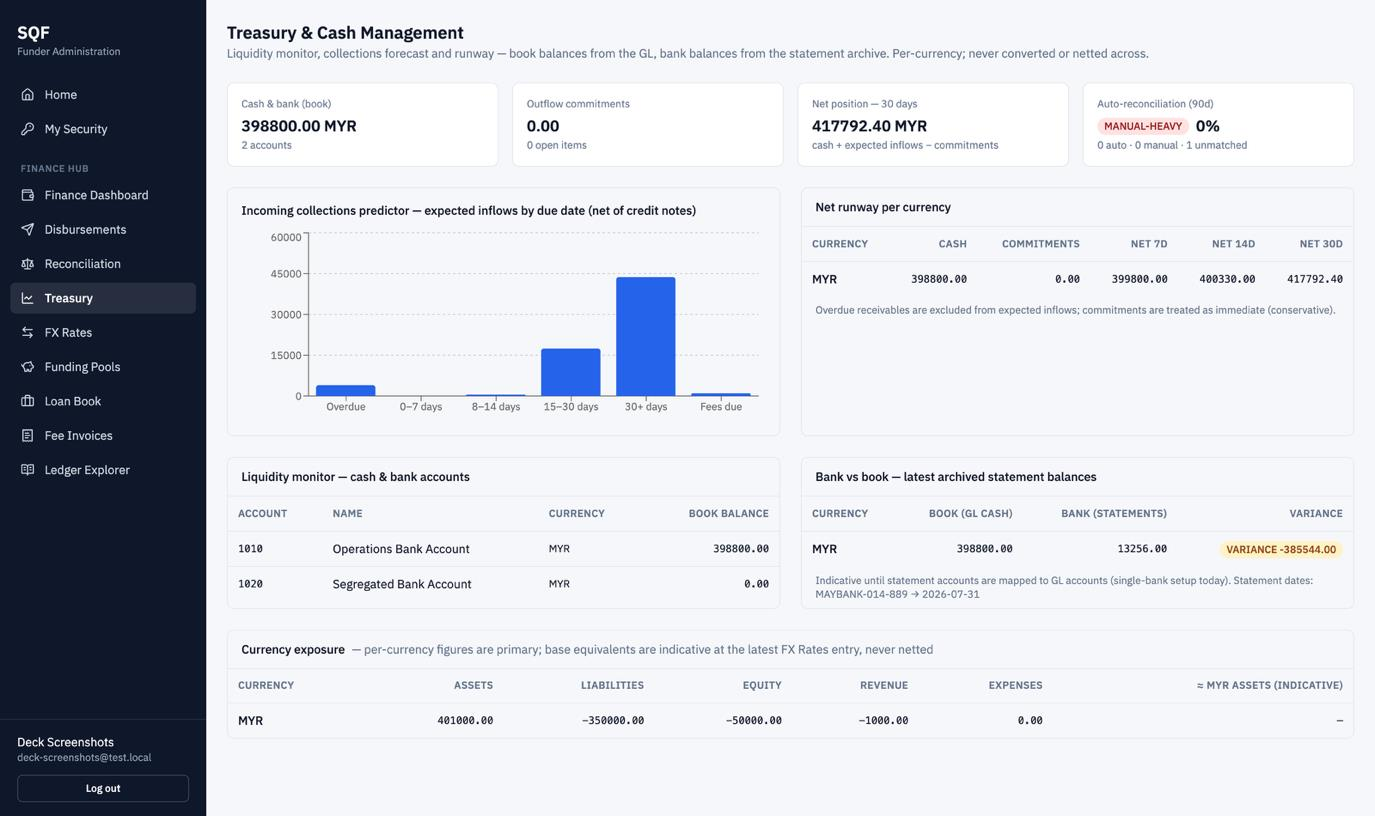Click the Loan Book briefcase icon
Image resolution: width=1375 pixels, height=816 pixels.
pyautogui.click(x=28, y=401)
